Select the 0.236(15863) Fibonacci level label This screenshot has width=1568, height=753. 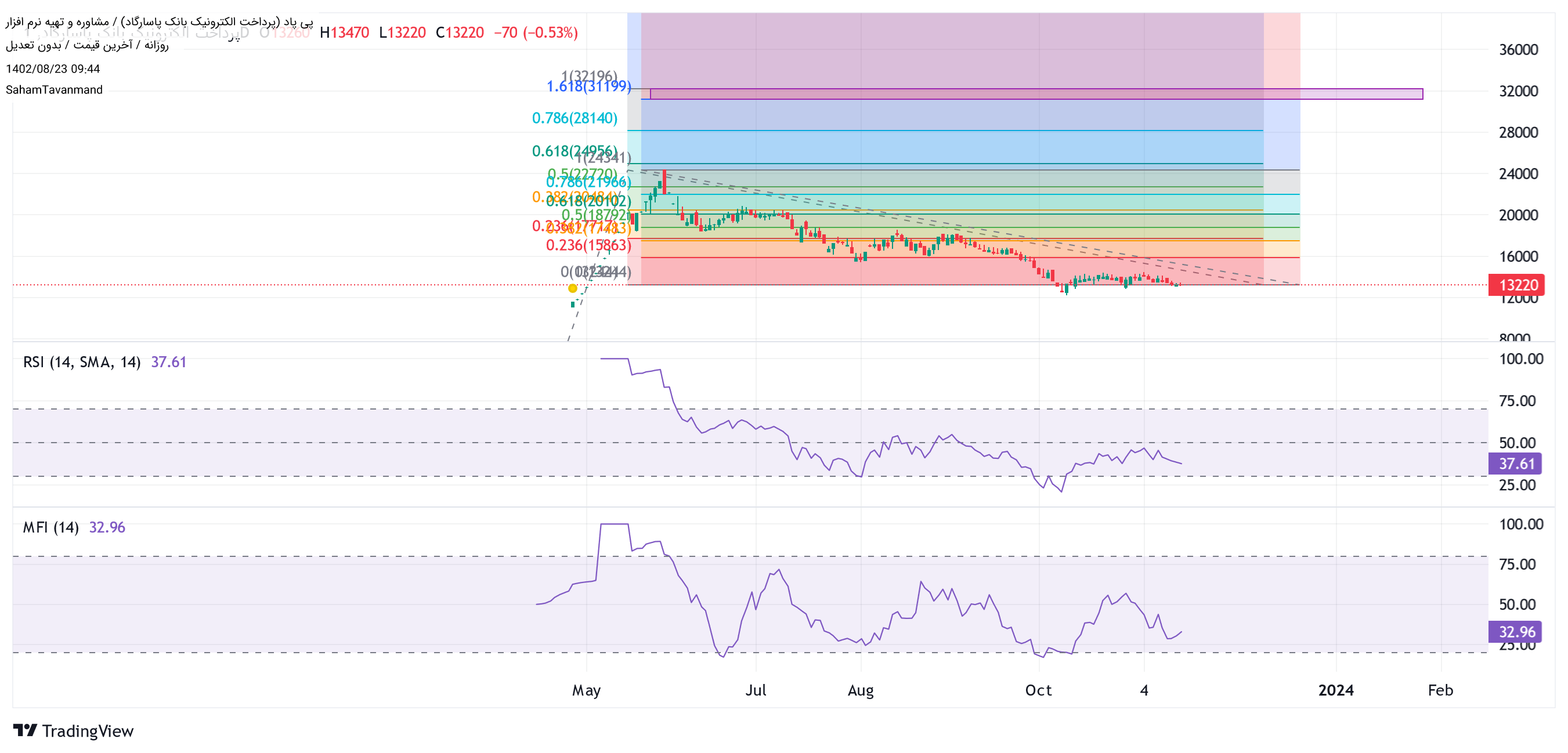(x=588, y=245)
